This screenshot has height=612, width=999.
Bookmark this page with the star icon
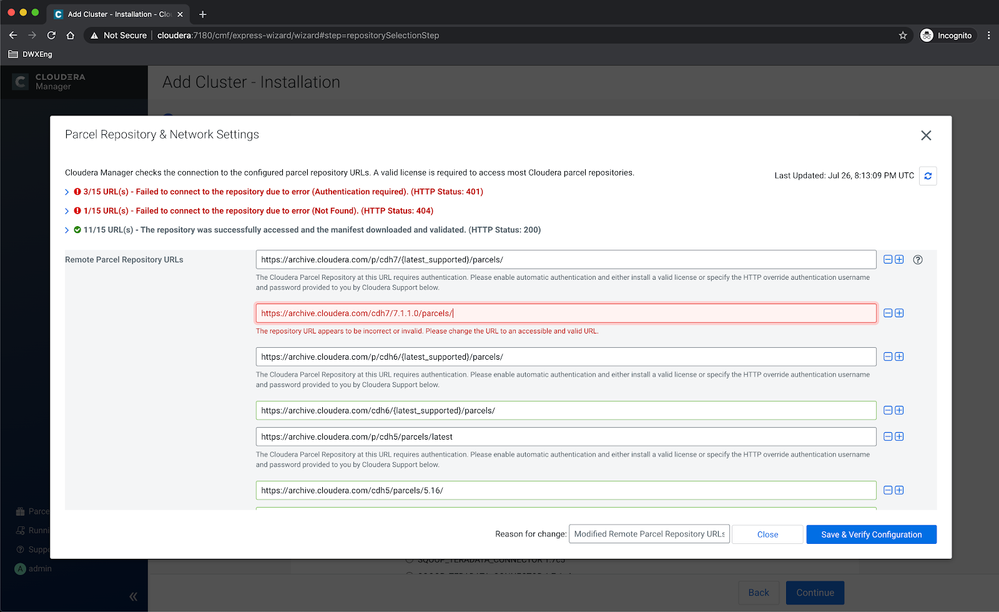[903, 36]
